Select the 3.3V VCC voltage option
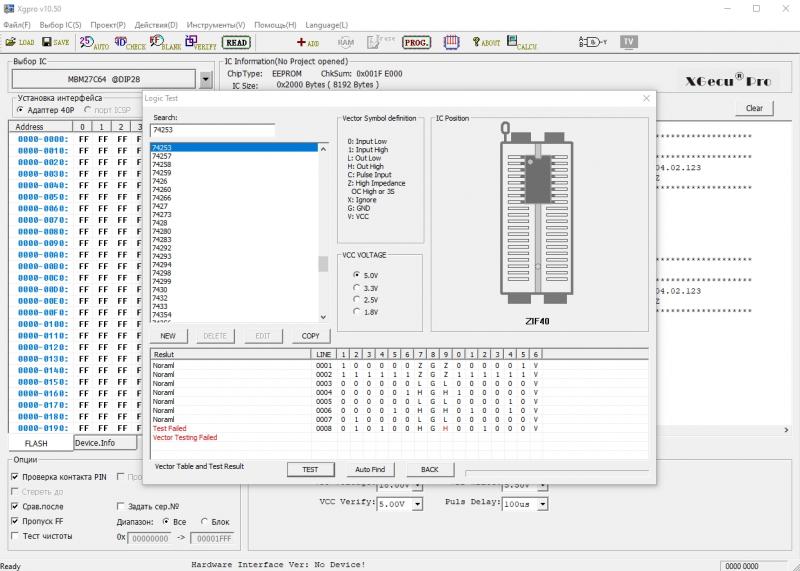The image size is (800, 571). (x=358, y=287)
